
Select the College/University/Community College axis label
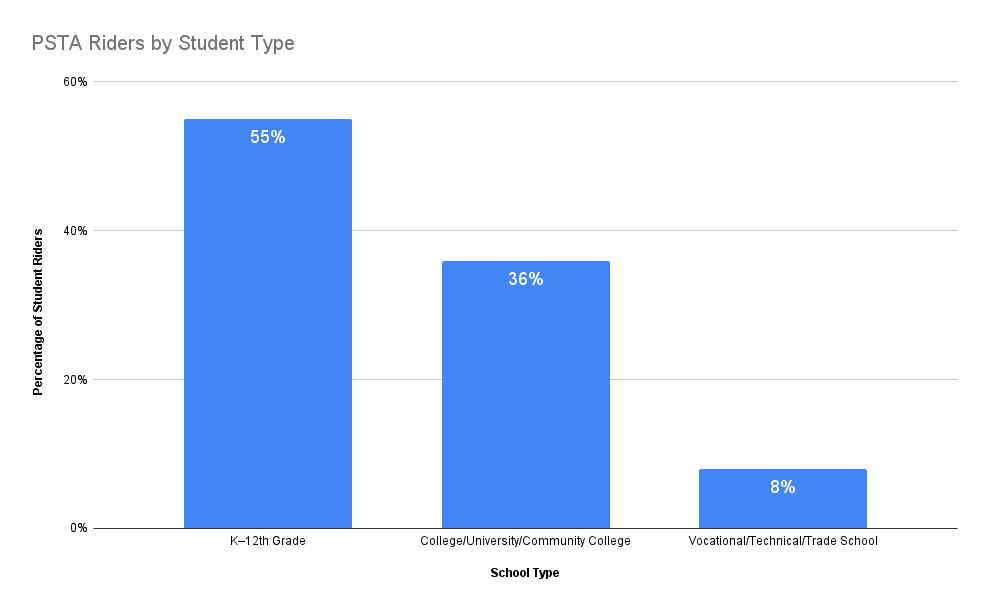(x=525, y=542)
